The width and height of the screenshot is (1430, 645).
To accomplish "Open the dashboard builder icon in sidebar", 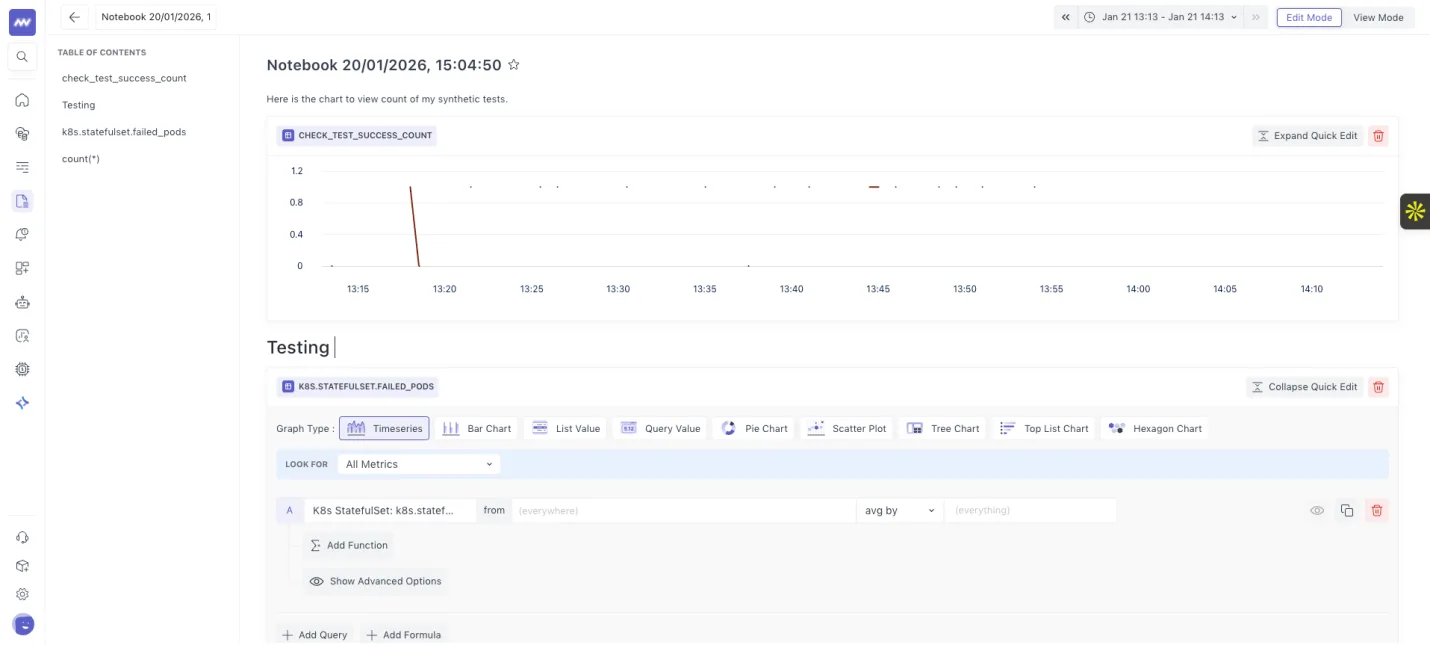I will [22, 268].
